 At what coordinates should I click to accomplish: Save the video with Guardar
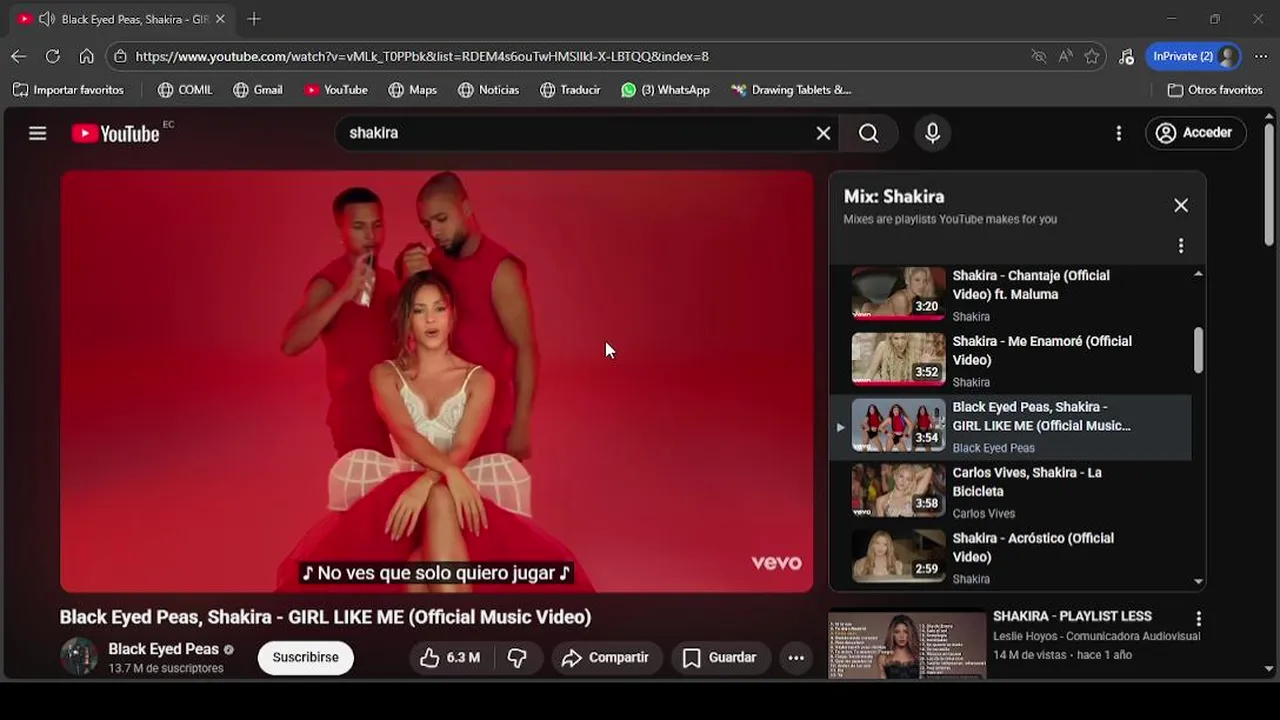pyautogui.click(x=719, y=657)
